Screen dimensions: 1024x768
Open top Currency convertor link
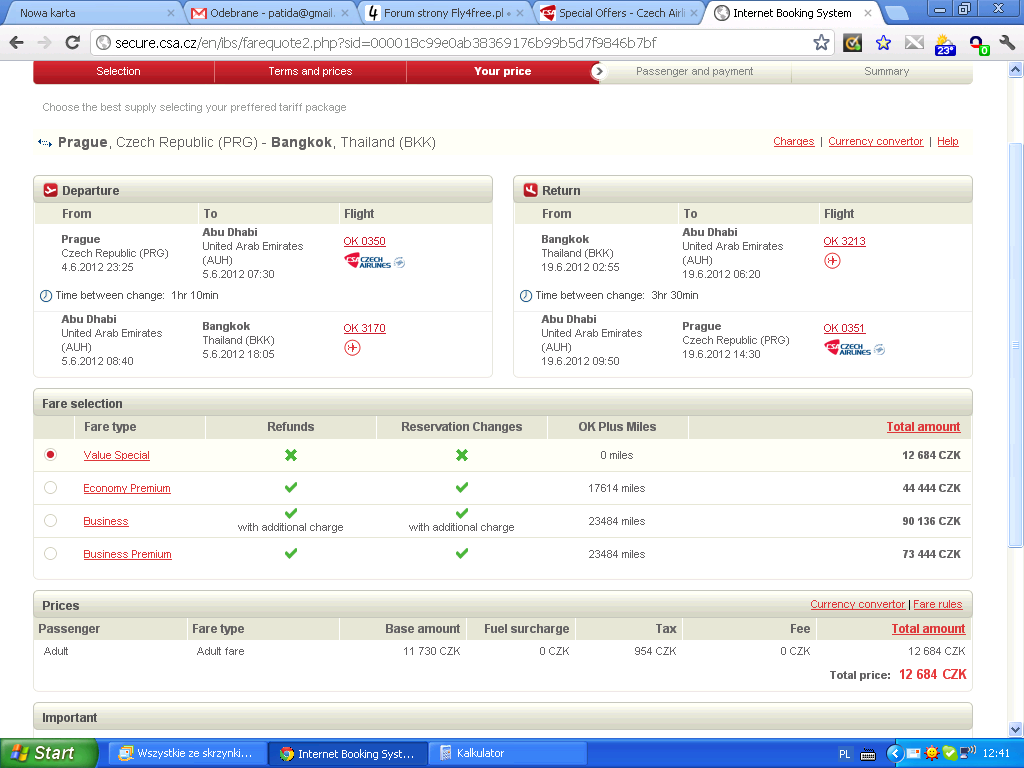tap(875, 141)
